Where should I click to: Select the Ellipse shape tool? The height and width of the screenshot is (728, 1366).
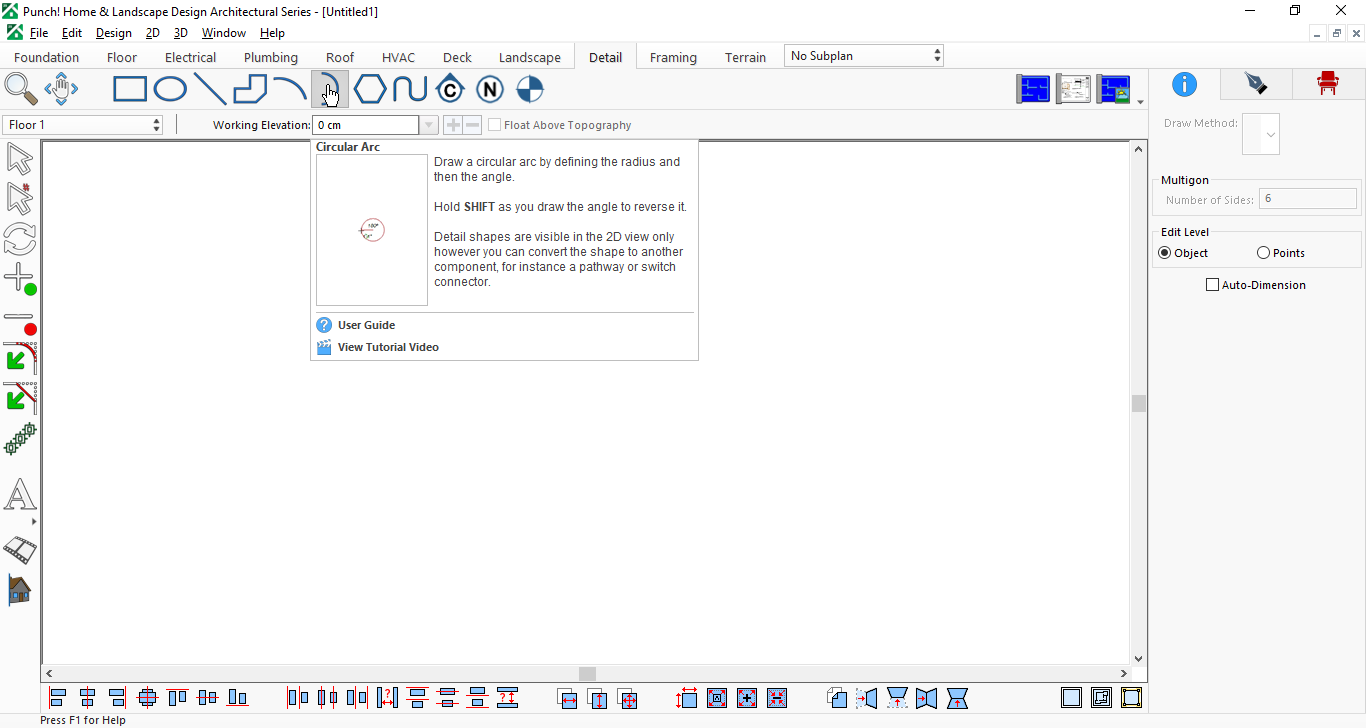click(170, 90)
